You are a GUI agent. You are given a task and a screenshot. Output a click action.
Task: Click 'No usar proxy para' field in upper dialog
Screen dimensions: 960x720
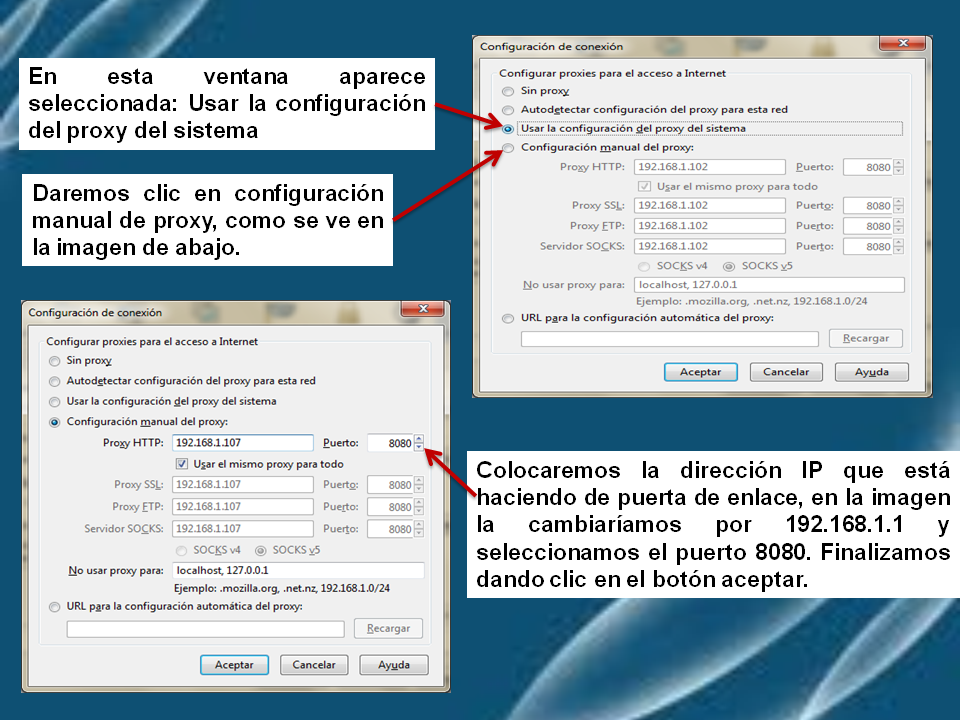[x=769, y=285]
